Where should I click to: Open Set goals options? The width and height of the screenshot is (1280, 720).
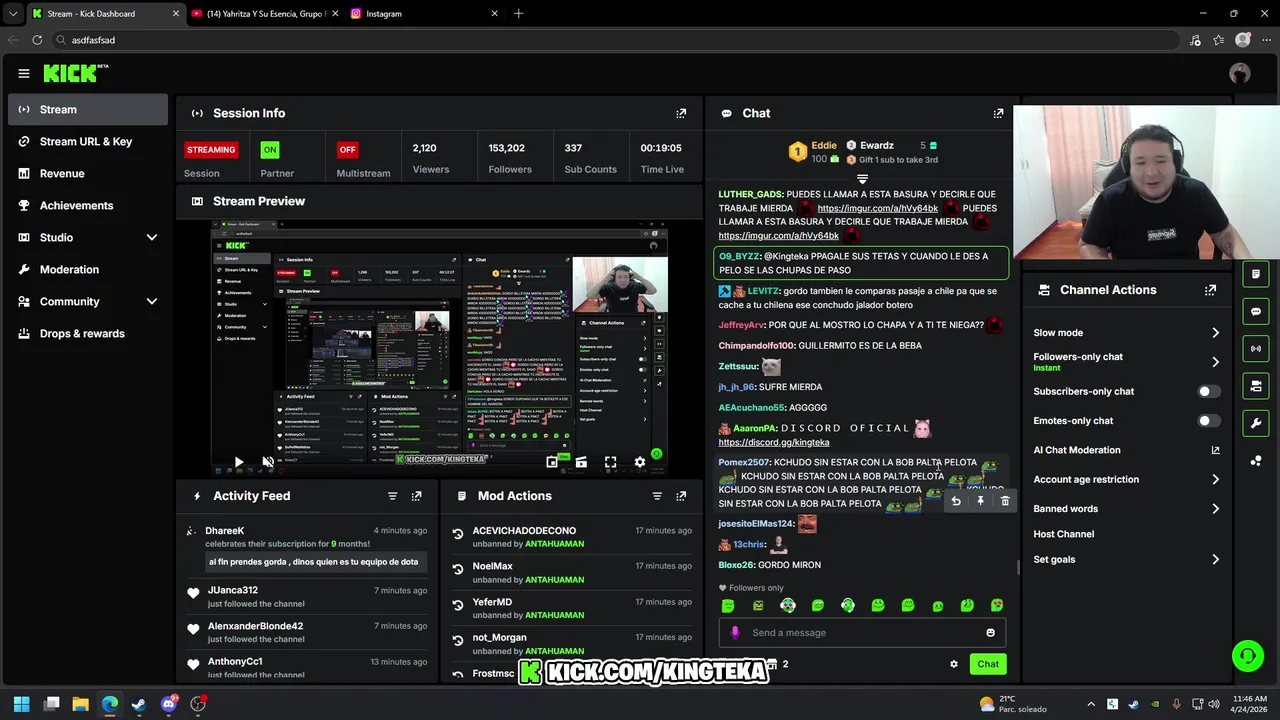tap(1127, 560)
